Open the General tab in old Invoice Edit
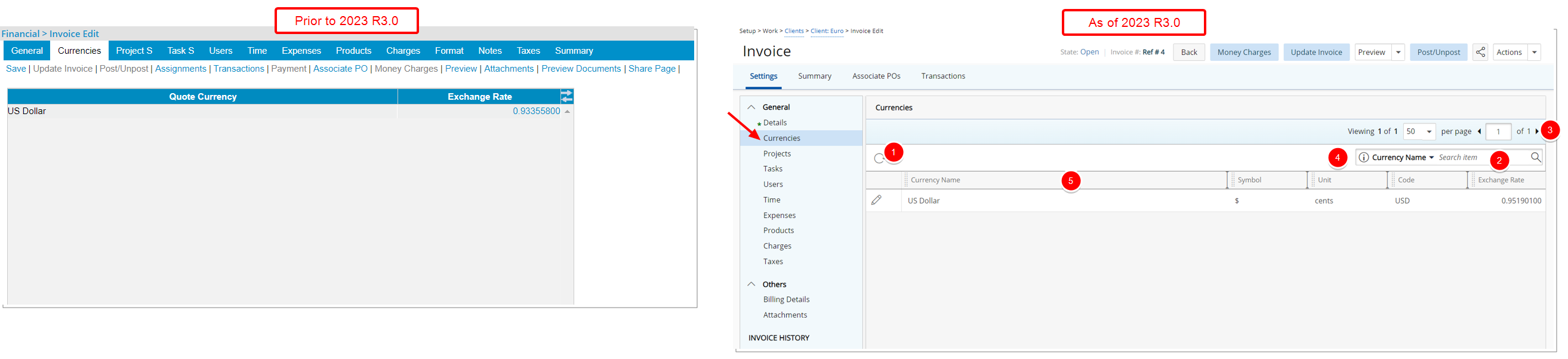Image resolution: width=1568 pixels, height=359 pixels. 27,51
